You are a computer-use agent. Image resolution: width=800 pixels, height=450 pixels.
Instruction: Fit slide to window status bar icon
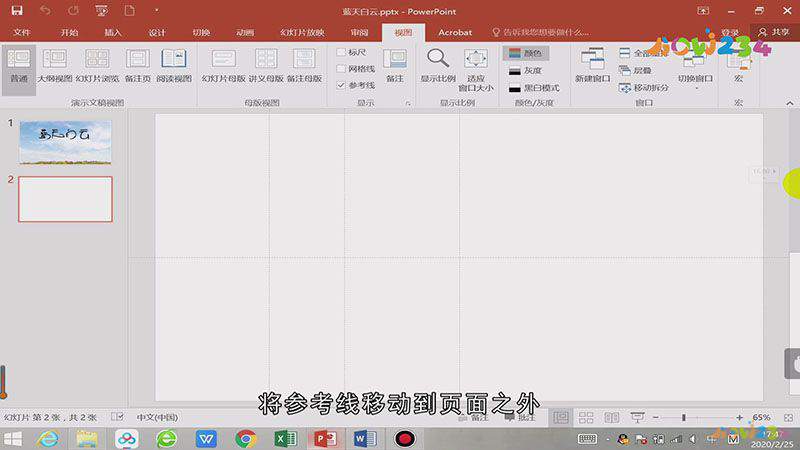[x=788, y=418]
